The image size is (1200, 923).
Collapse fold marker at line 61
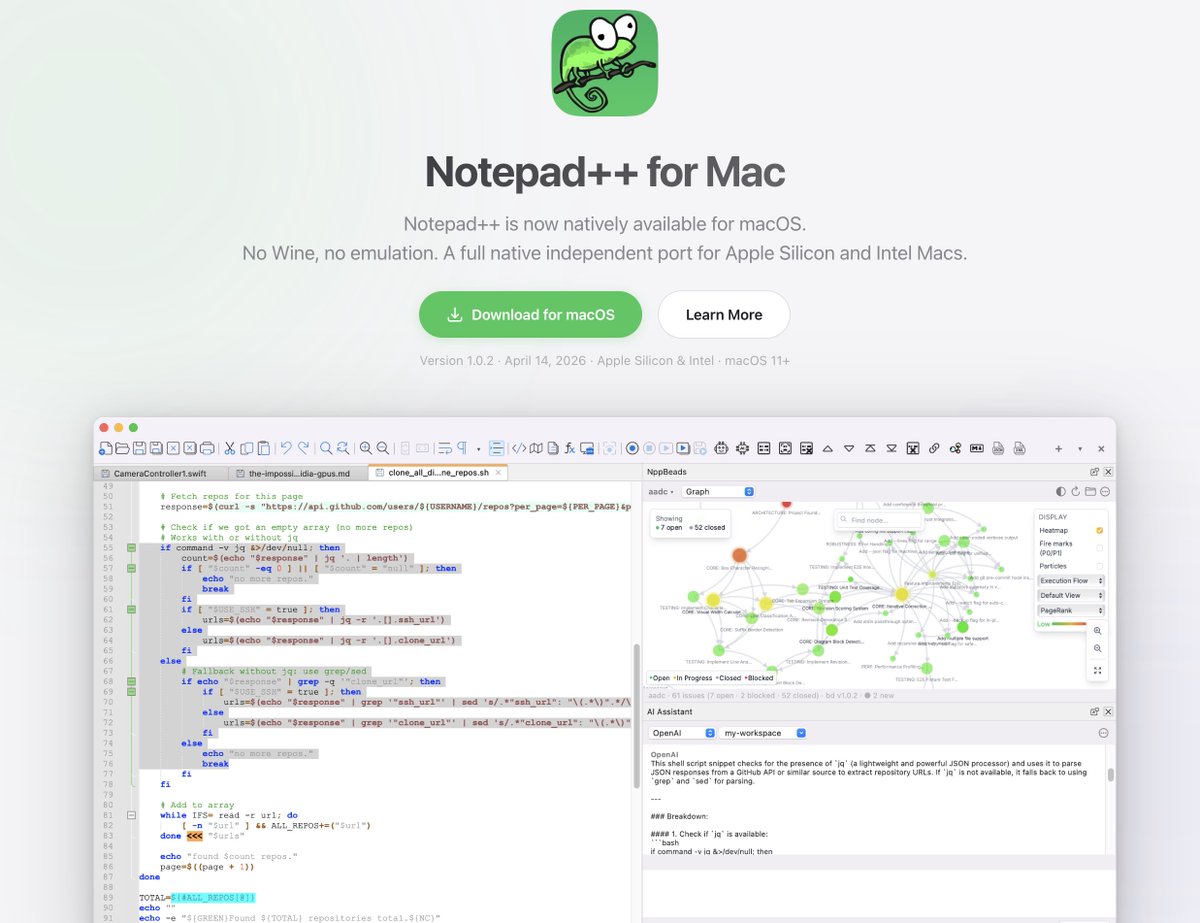tap(131, 609)
